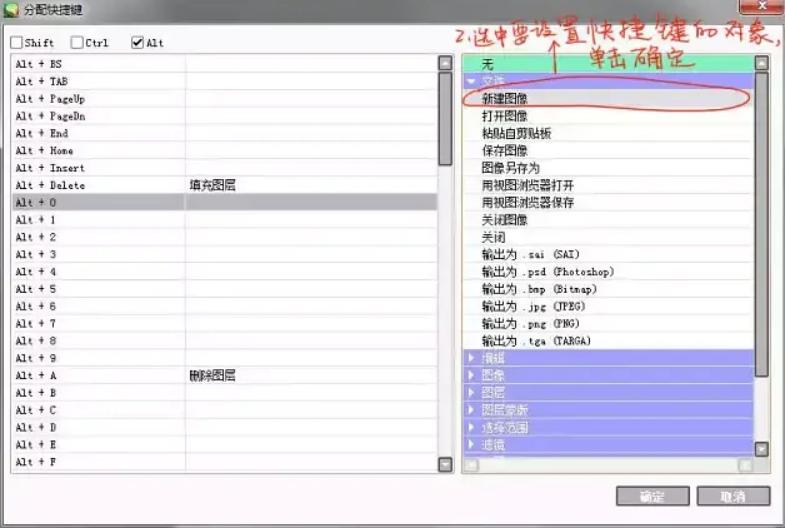
Task: Click the command list vertical scrollbar thumb
Action: [761, 224]
